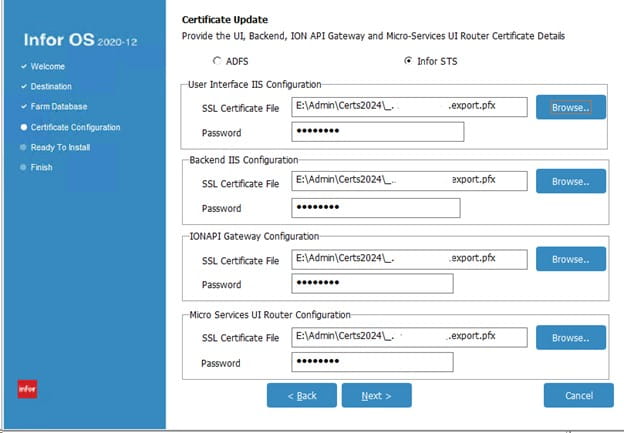This screenshot has width=624, height=433.
Task: Browse for the User Interface IIS certificate
Action: click(571, 107)
